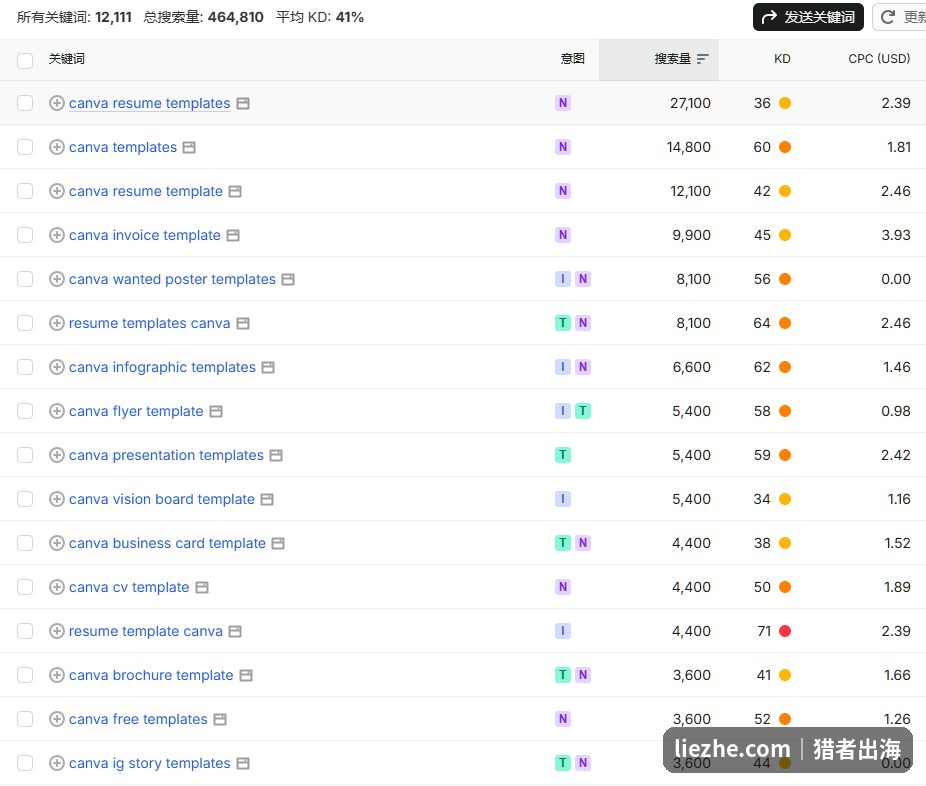Add 'resume templates canva' via its plus icon
This screenshot has width=926, height=786.
coord(57,323)
